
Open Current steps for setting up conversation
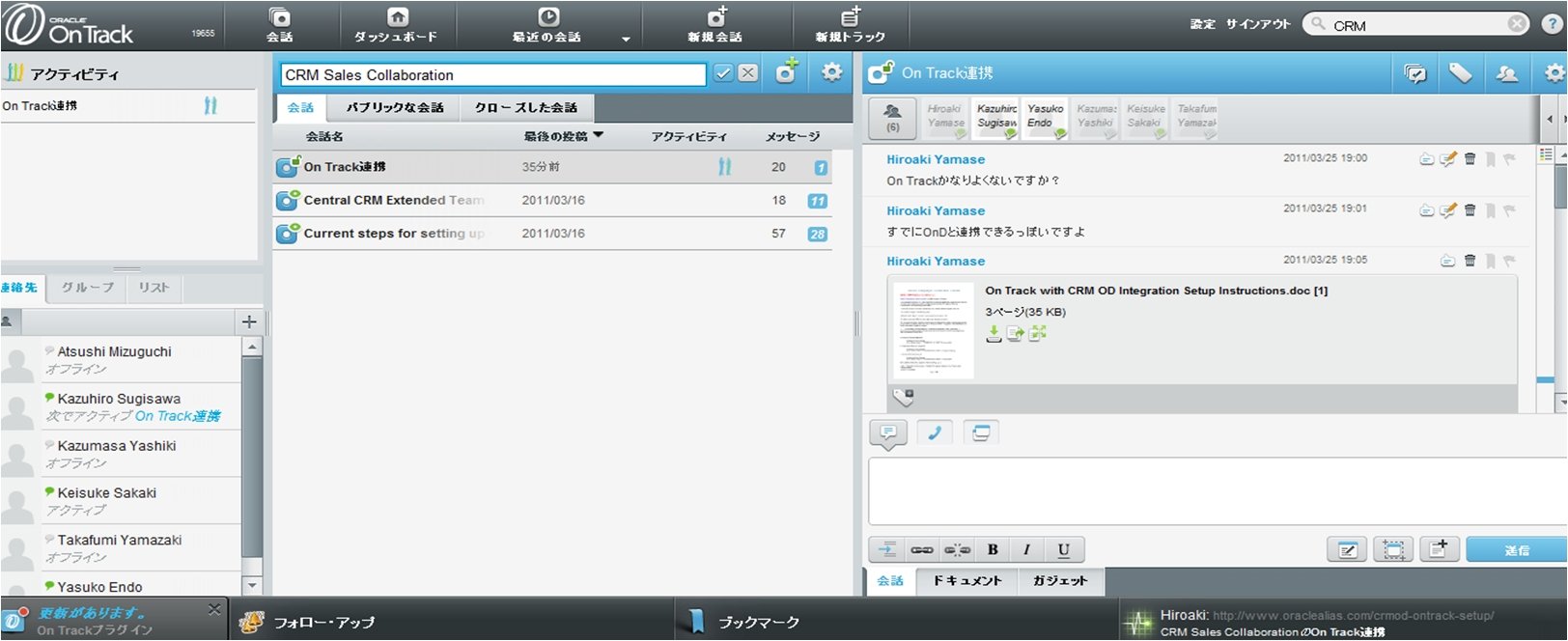click(x=552, y=233)
